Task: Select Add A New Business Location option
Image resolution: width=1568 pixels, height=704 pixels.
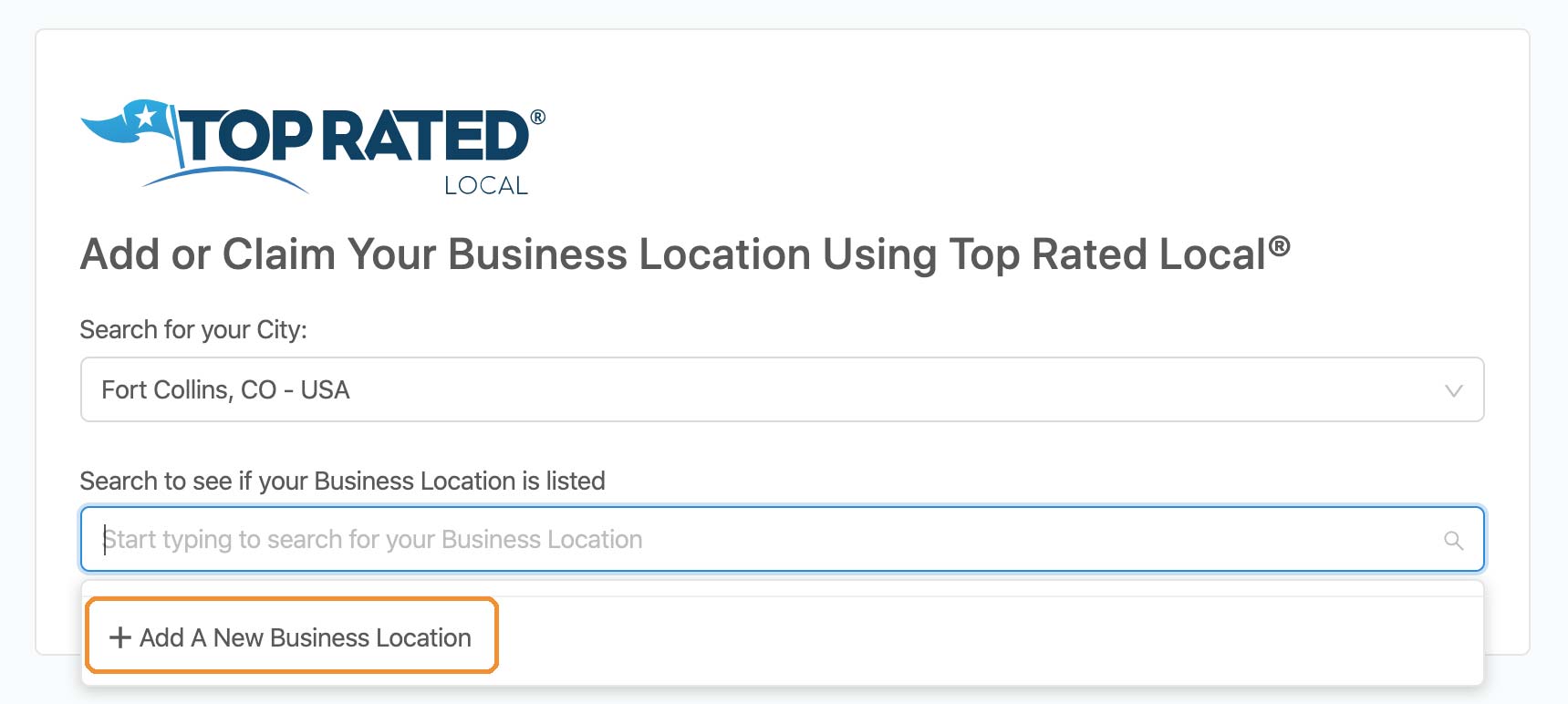Action: [x=291, y=636]
